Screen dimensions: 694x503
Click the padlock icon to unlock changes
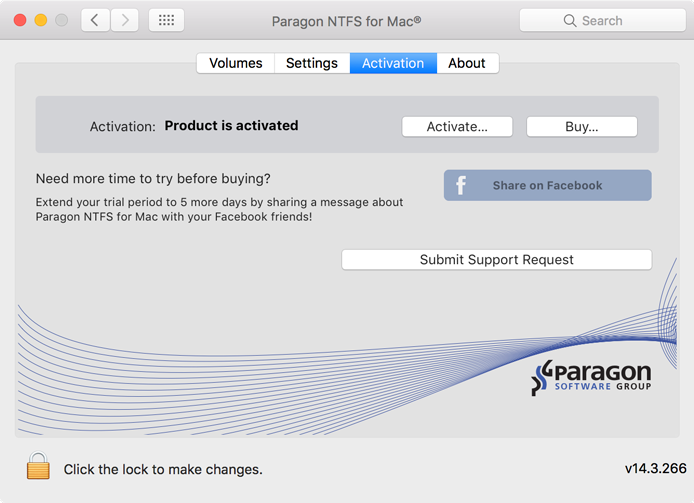tap(38, 467)
